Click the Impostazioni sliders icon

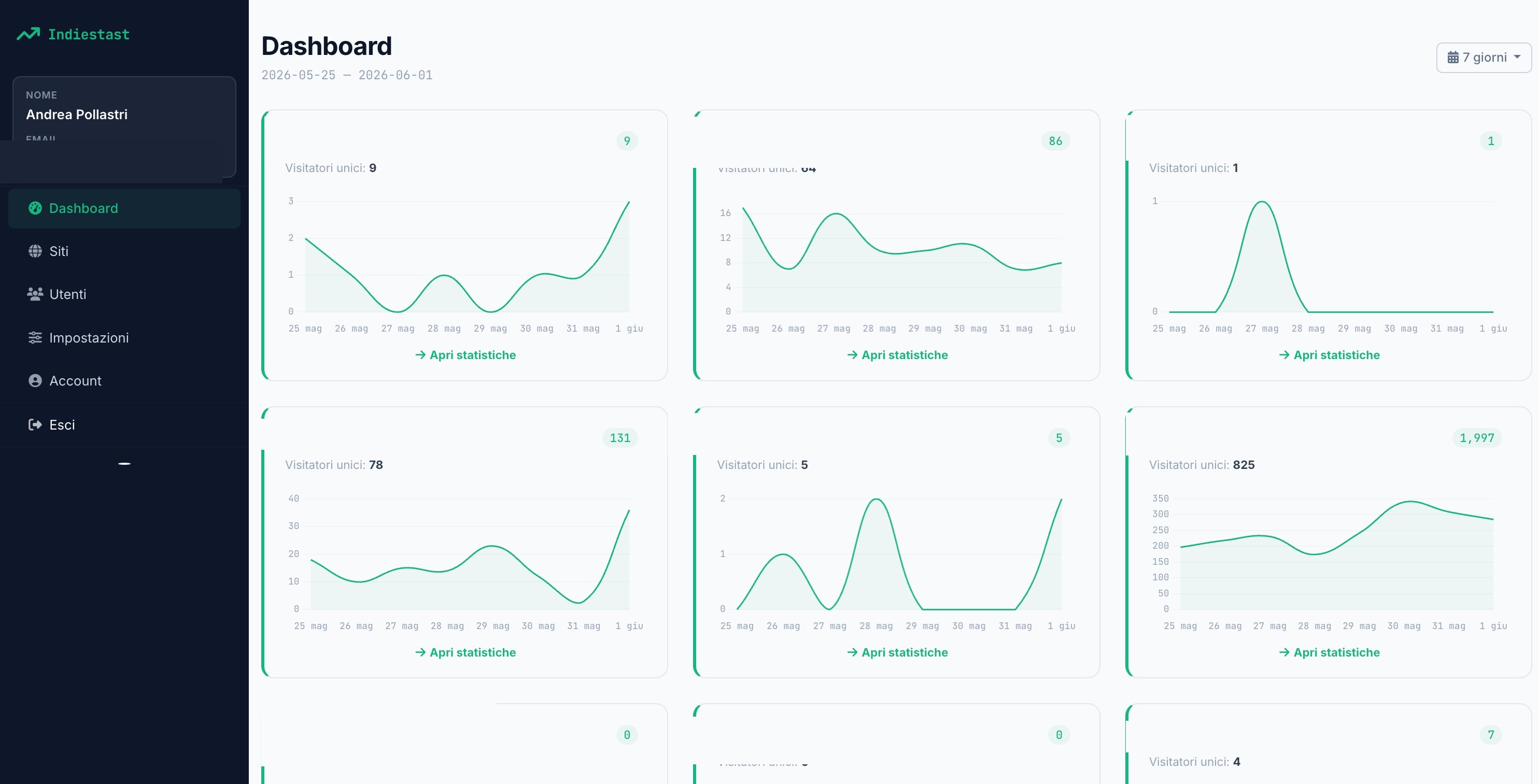point(35,337)
